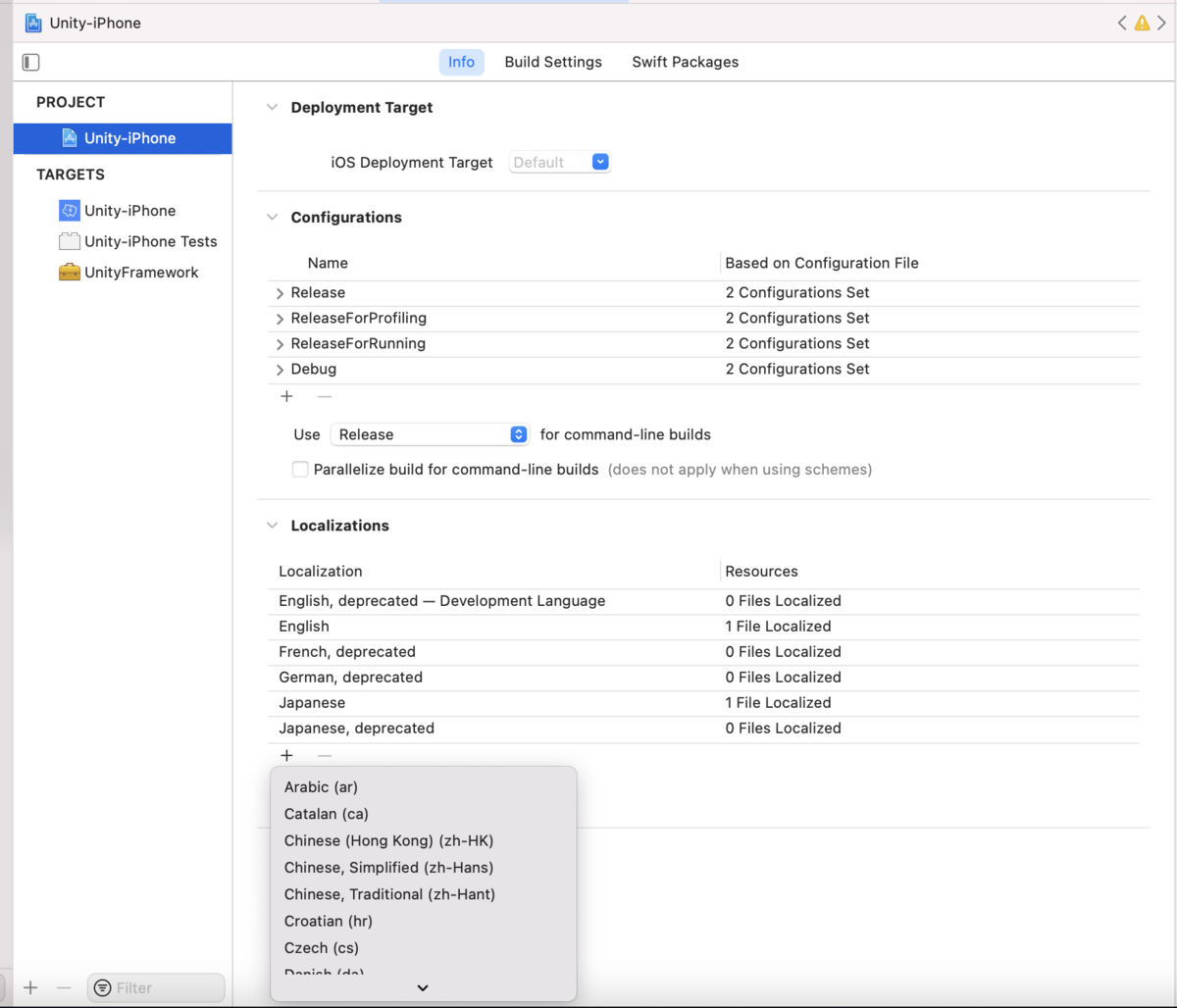Click the filter icon in sidebar footer
Screen dimensions: 1177x1008
(102, 987)
